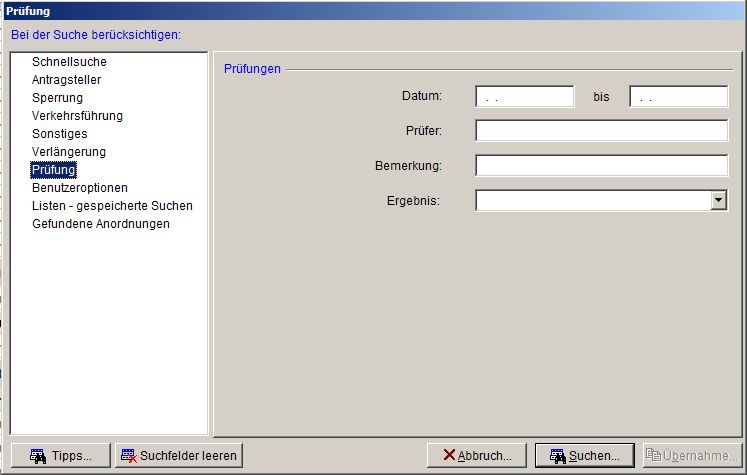
Task: Click the copy icon on Übernahme button
Action: [x=653, y=455]
